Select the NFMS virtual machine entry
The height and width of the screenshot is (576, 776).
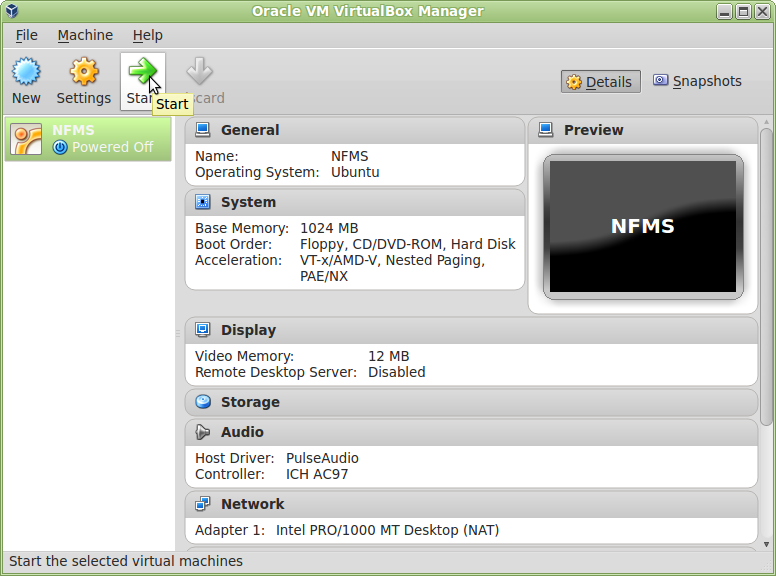(x=88, y=139)
